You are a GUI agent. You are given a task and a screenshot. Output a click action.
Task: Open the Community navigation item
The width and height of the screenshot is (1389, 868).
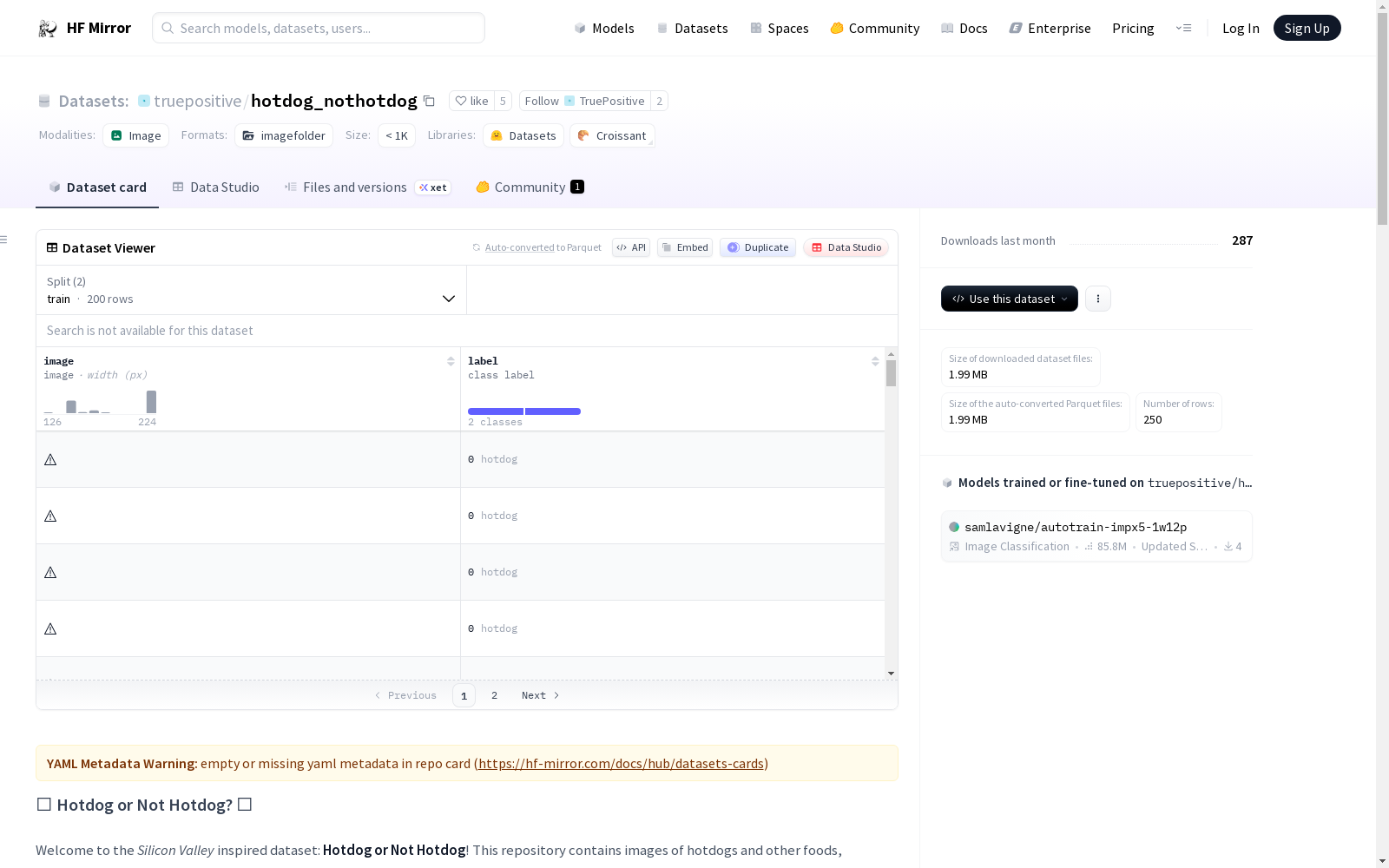tap(875, 28)
